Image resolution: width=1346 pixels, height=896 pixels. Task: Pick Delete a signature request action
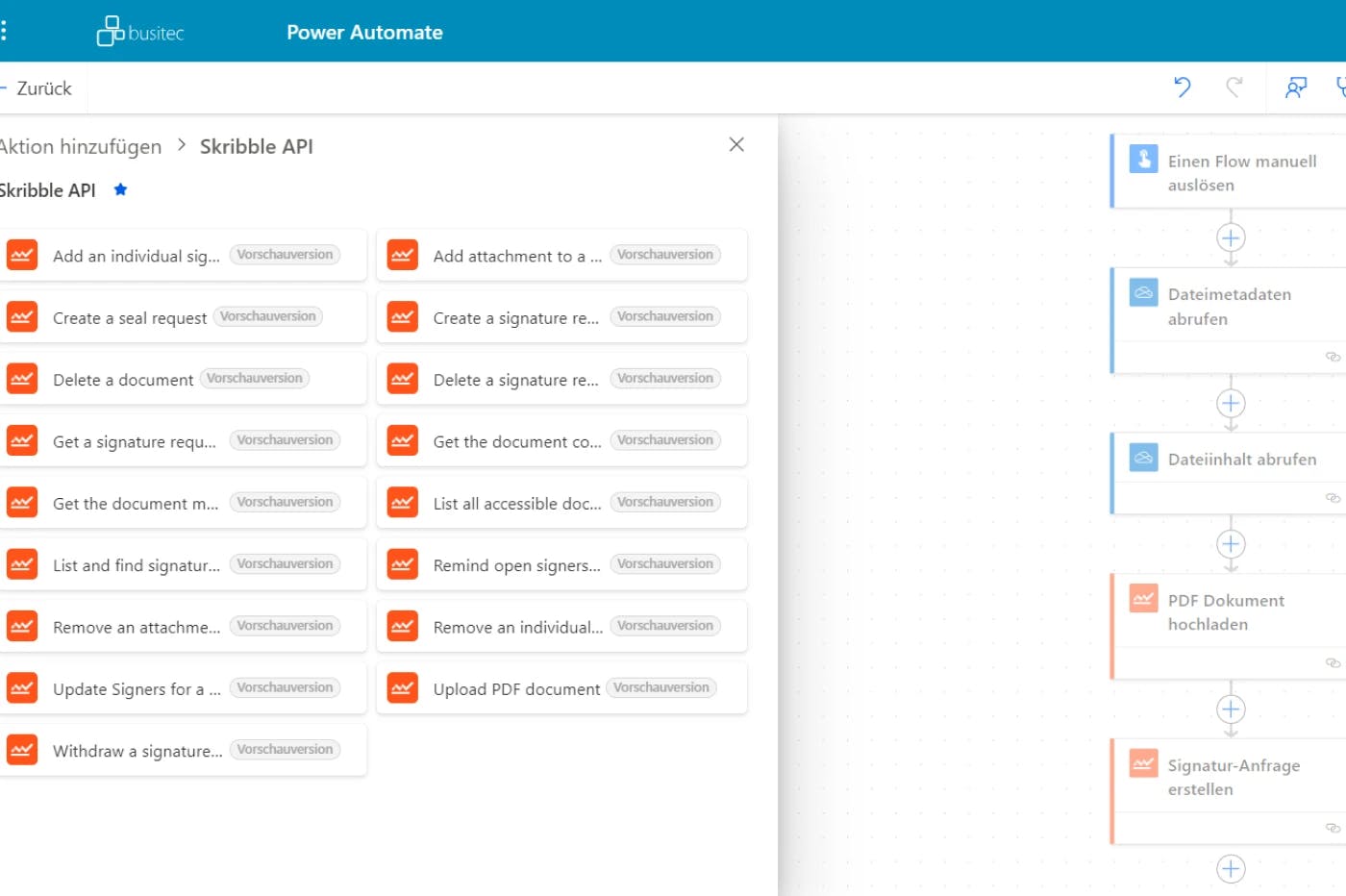561,379
